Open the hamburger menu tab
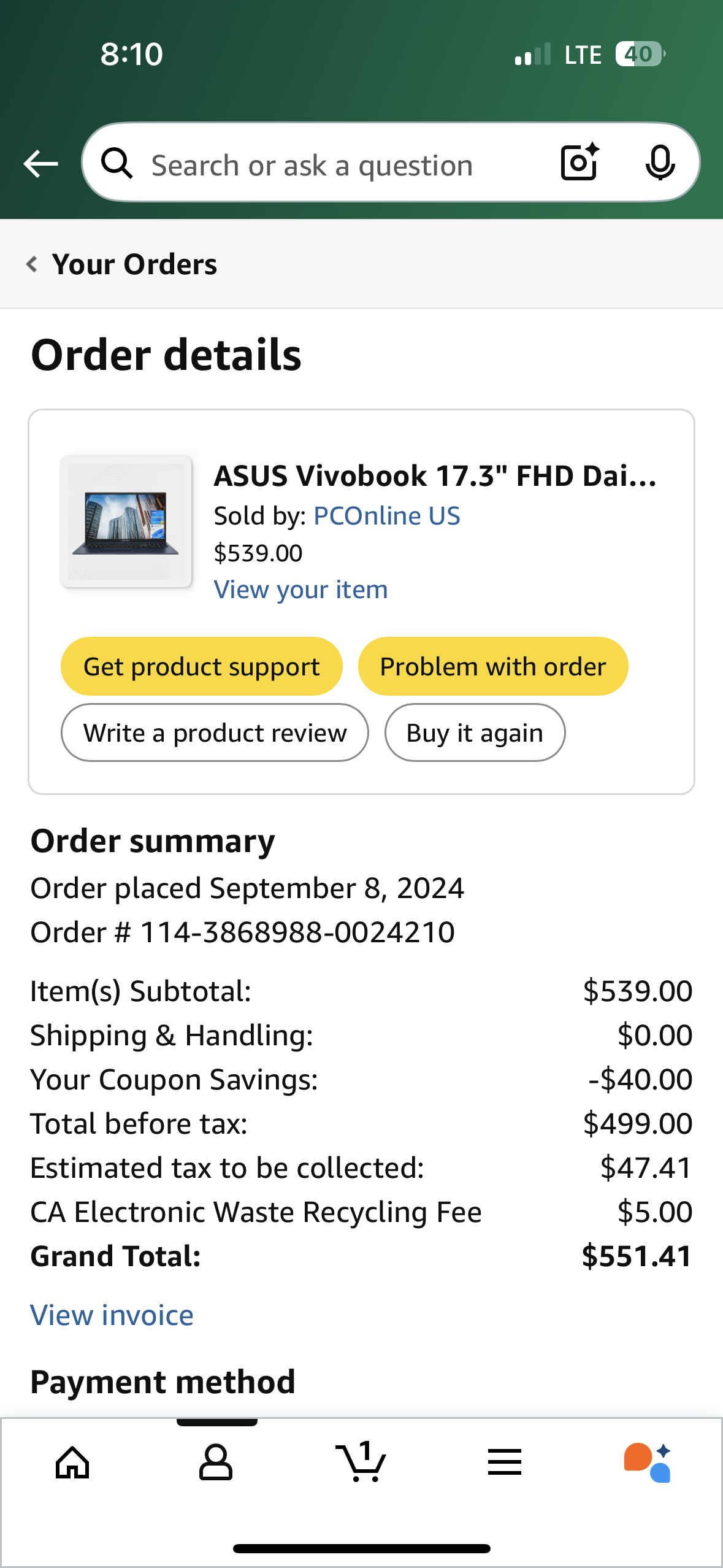The image size is (723, 1568). 505,1462
